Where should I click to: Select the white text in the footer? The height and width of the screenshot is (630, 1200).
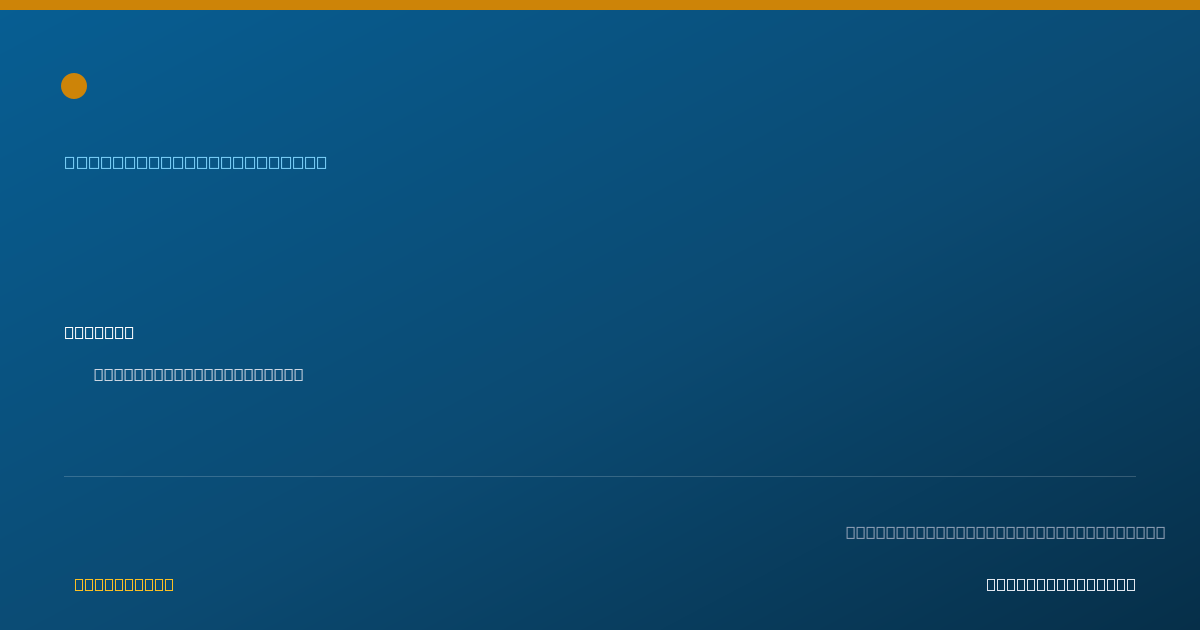point(1061,584)
